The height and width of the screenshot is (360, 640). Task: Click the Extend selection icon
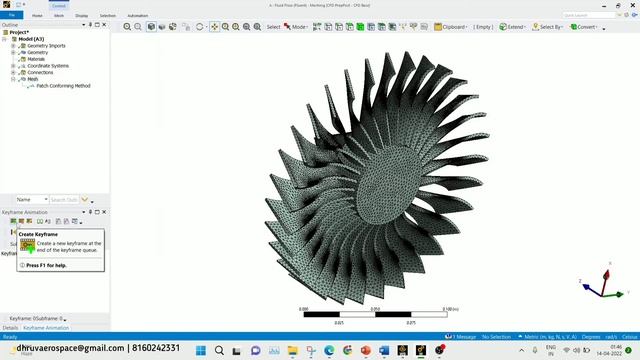click(503, 27)
